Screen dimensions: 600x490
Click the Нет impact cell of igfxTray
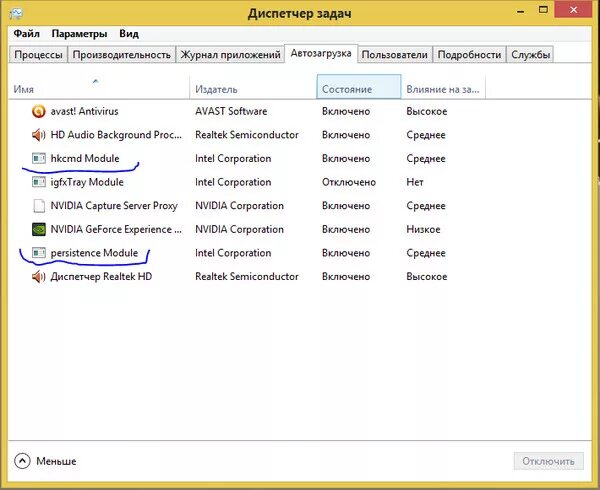point(415,182)
